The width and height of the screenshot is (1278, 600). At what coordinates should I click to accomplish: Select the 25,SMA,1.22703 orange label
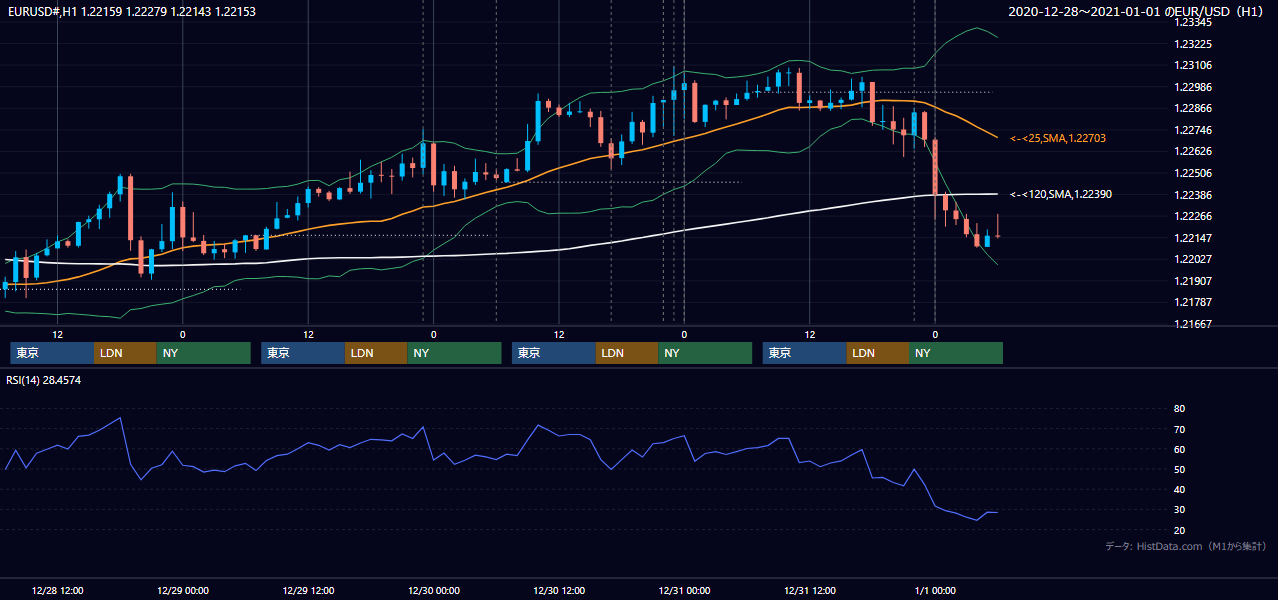tap(1058, 138)
